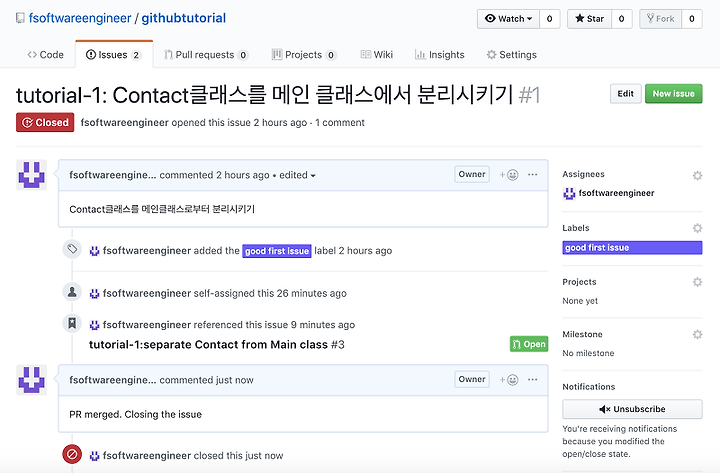
Task: Star the githubtutorial repository
Action: point(590,19)
